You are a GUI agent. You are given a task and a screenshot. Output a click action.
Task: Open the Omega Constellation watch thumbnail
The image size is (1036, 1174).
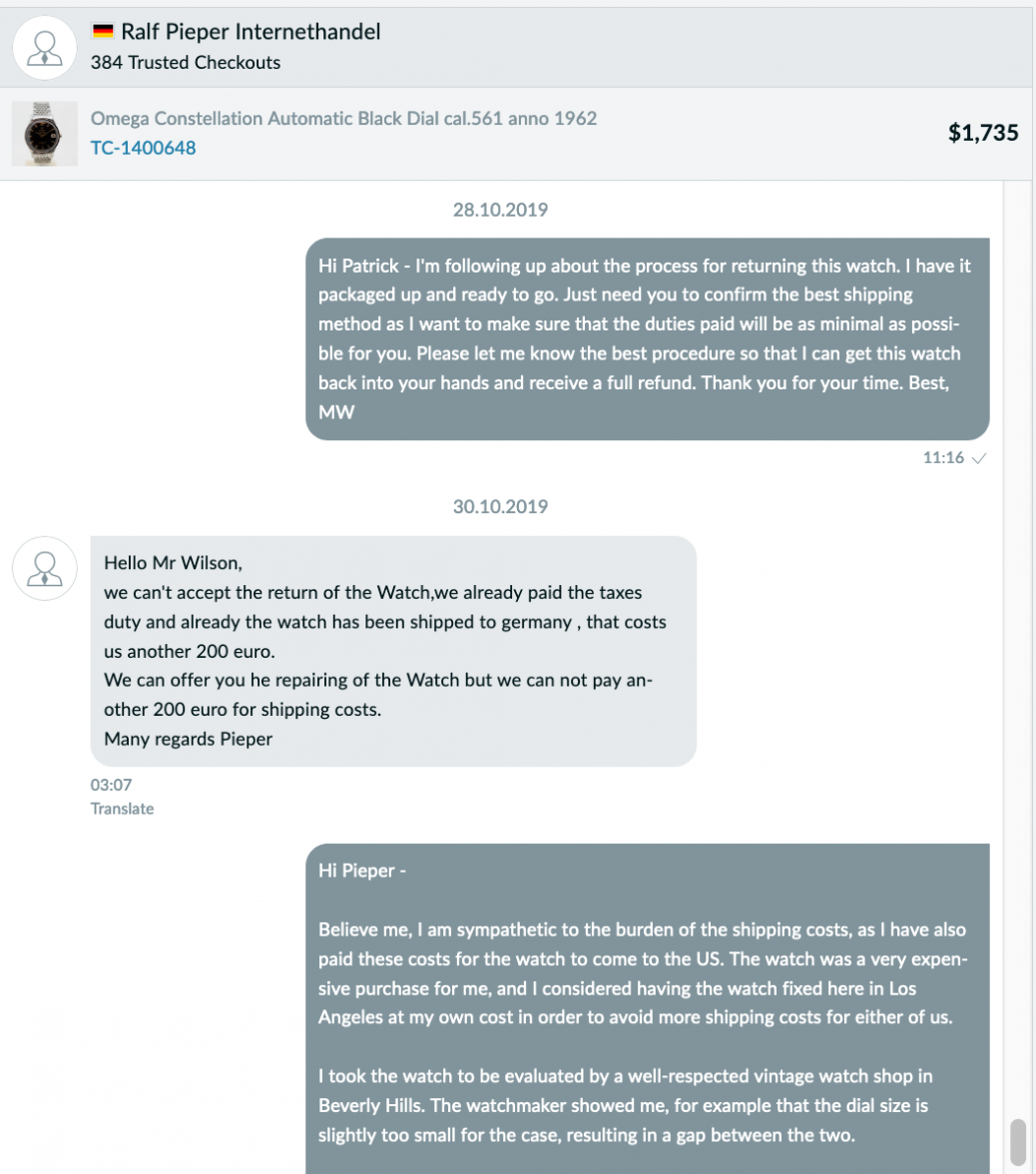[x=45, y=134]
